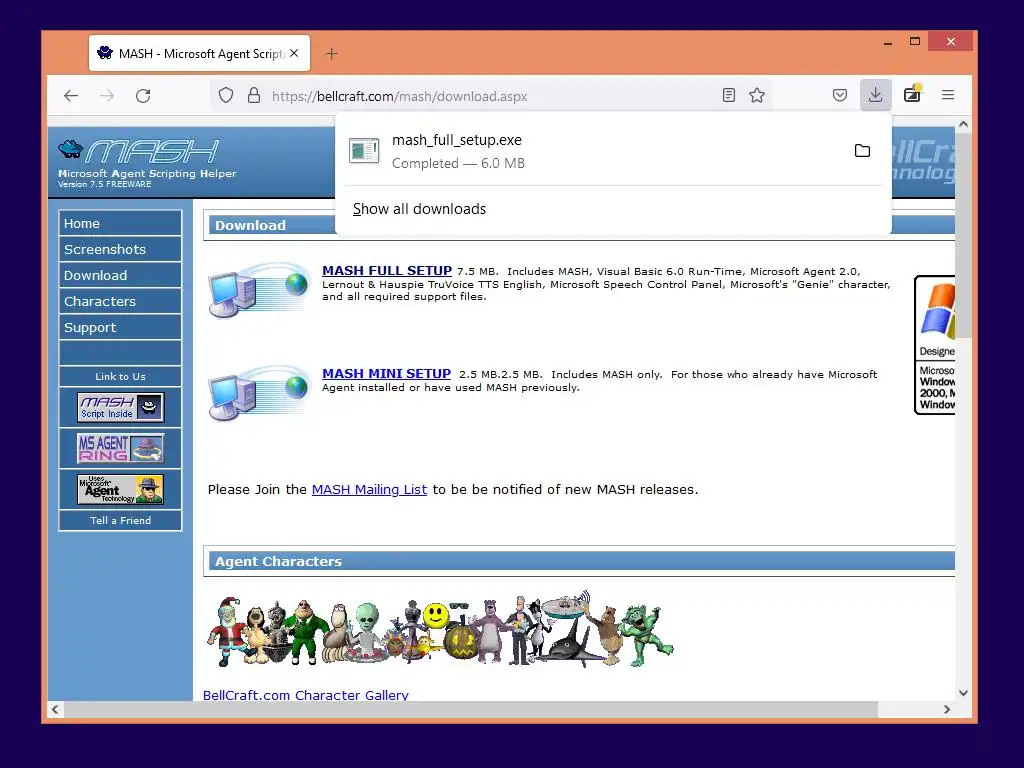
Task: Click the horizontal scrollbar thumb
Action: pos(470,709)
